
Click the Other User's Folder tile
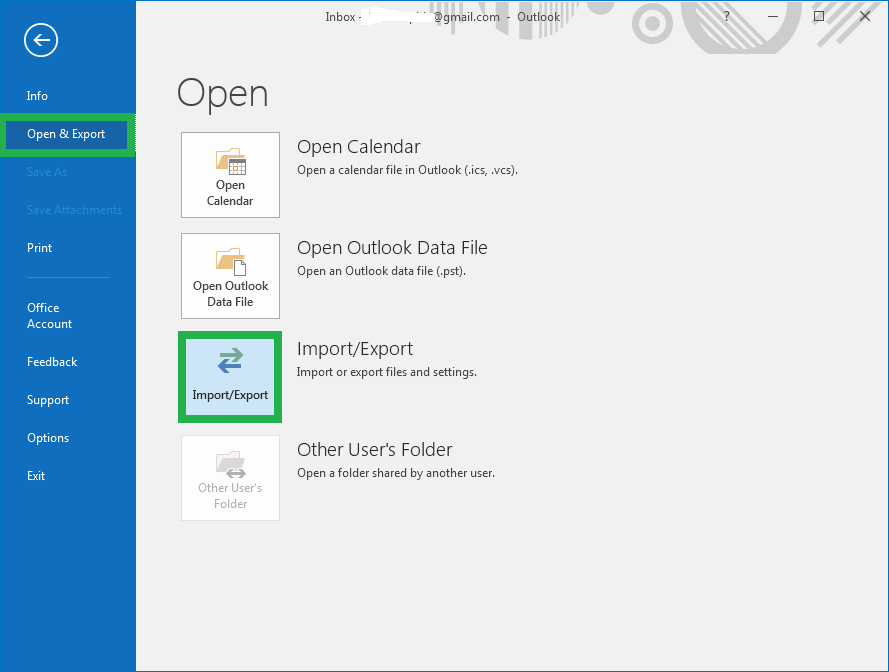coord(230,477)
